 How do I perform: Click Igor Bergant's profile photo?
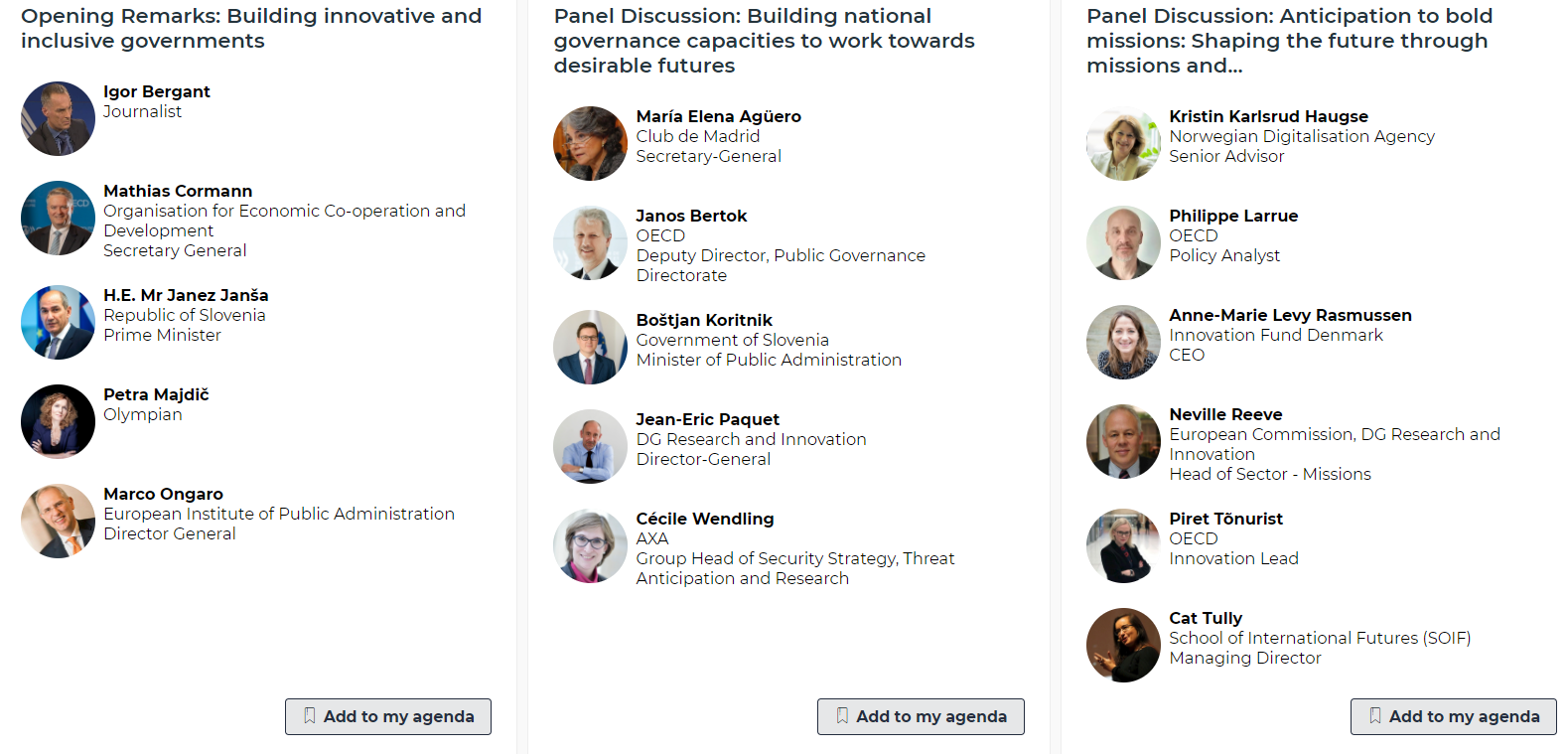point(58,119)
